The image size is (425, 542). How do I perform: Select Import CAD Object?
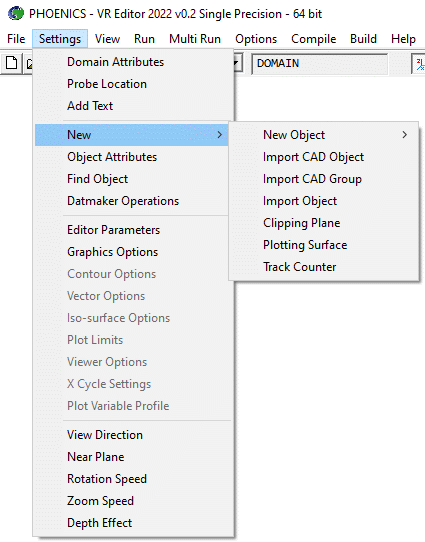tap(313, 157)
